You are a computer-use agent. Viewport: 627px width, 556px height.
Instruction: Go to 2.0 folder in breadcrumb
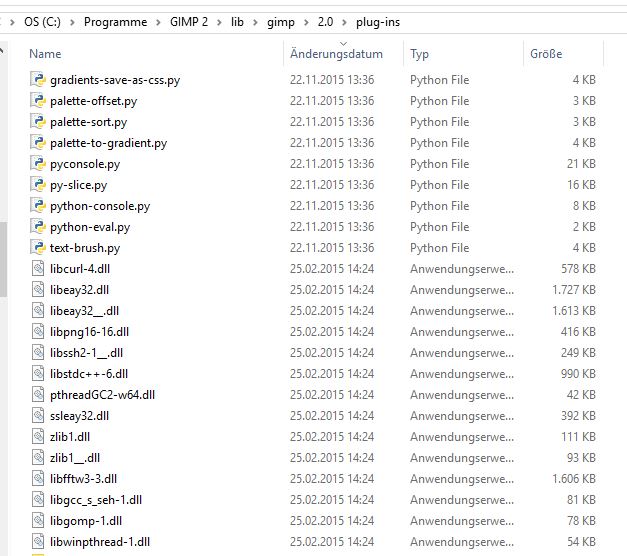point(325,22)
